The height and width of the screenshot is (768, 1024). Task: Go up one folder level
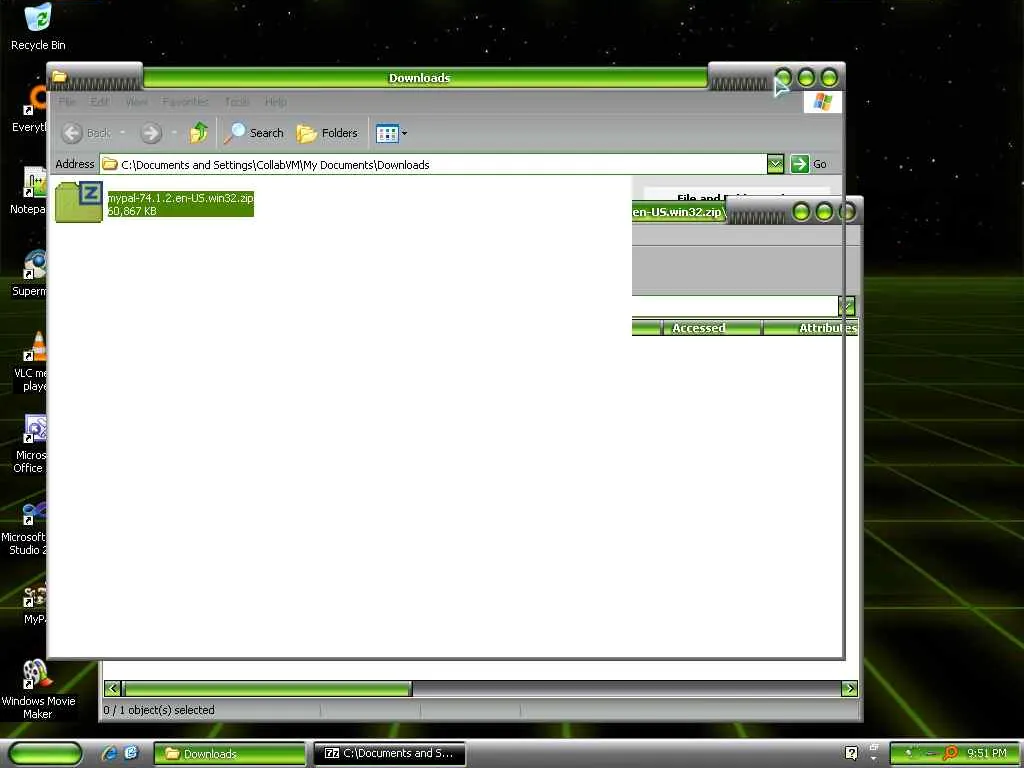tap(199, 133)
